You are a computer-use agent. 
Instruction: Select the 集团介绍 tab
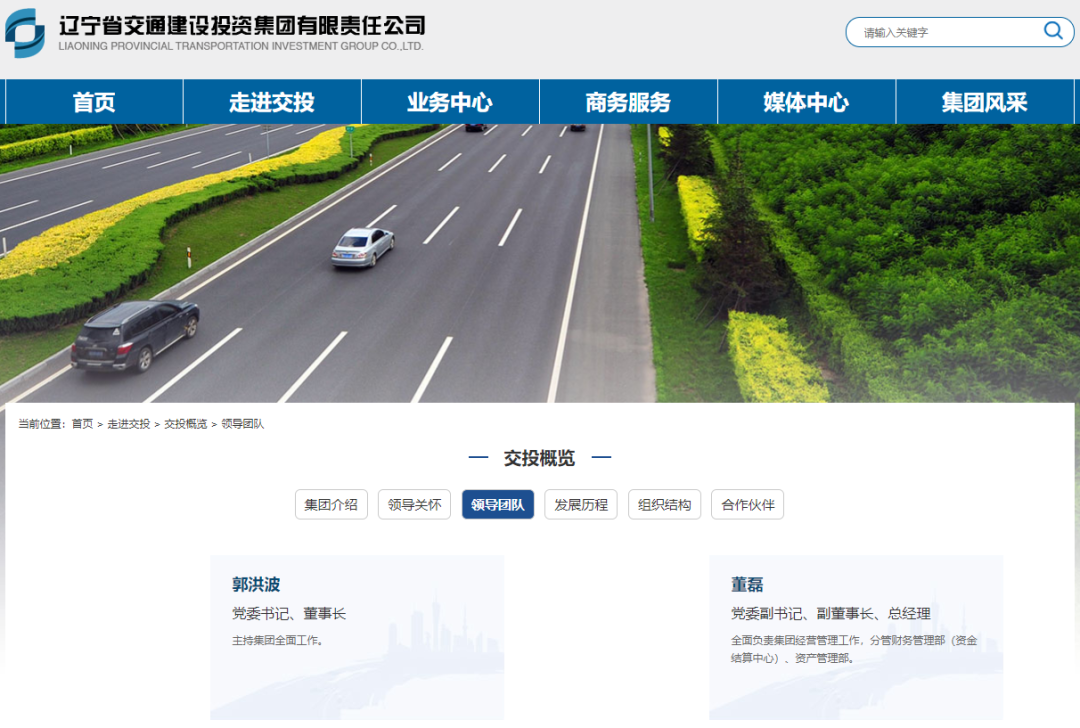[331, 504]
